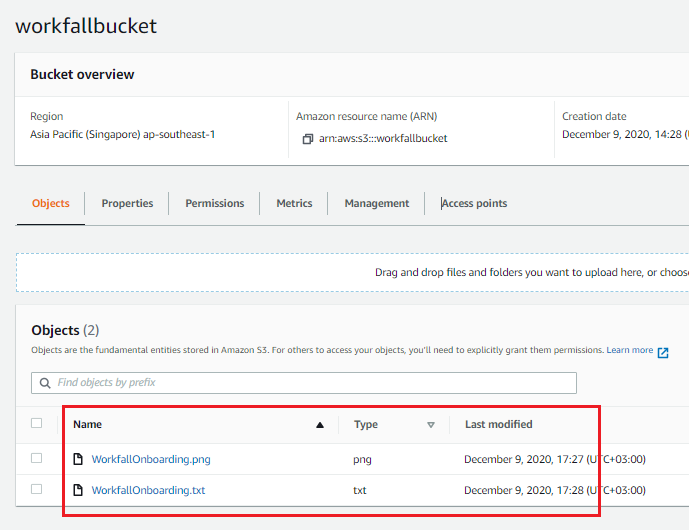689x530 pixels.
Task: Click the file icon next to WorkfallOnboarding.png
Action: coord(78,459)
